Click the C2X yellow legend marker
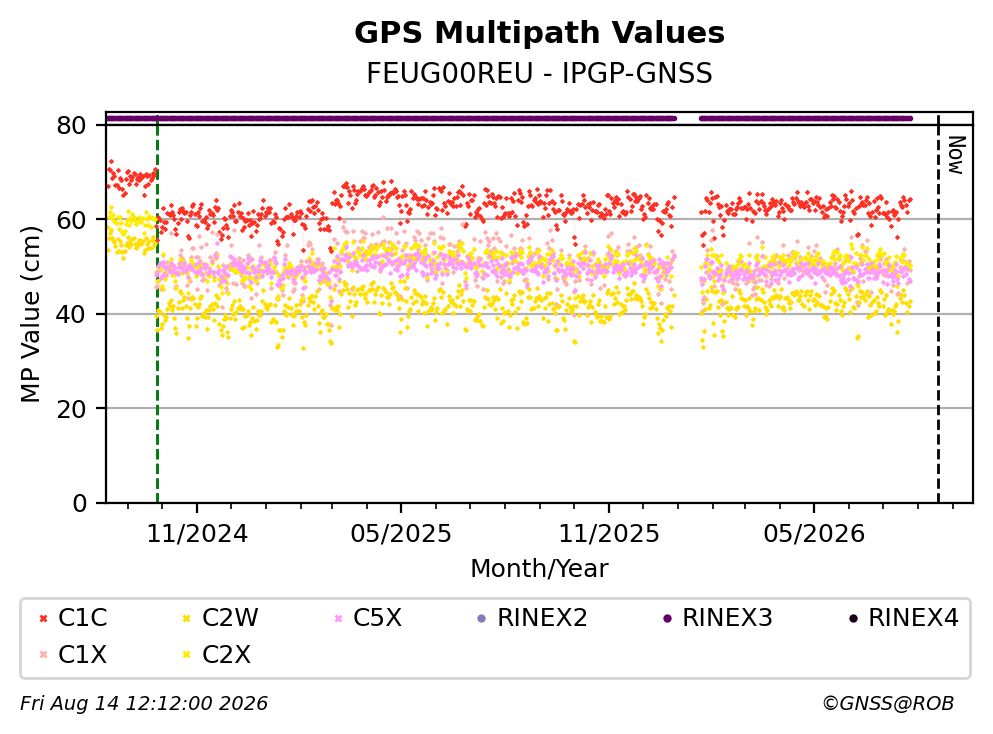The height and width of the screenshot is (734, 993). pyautogui.click(x=187, y=655)
